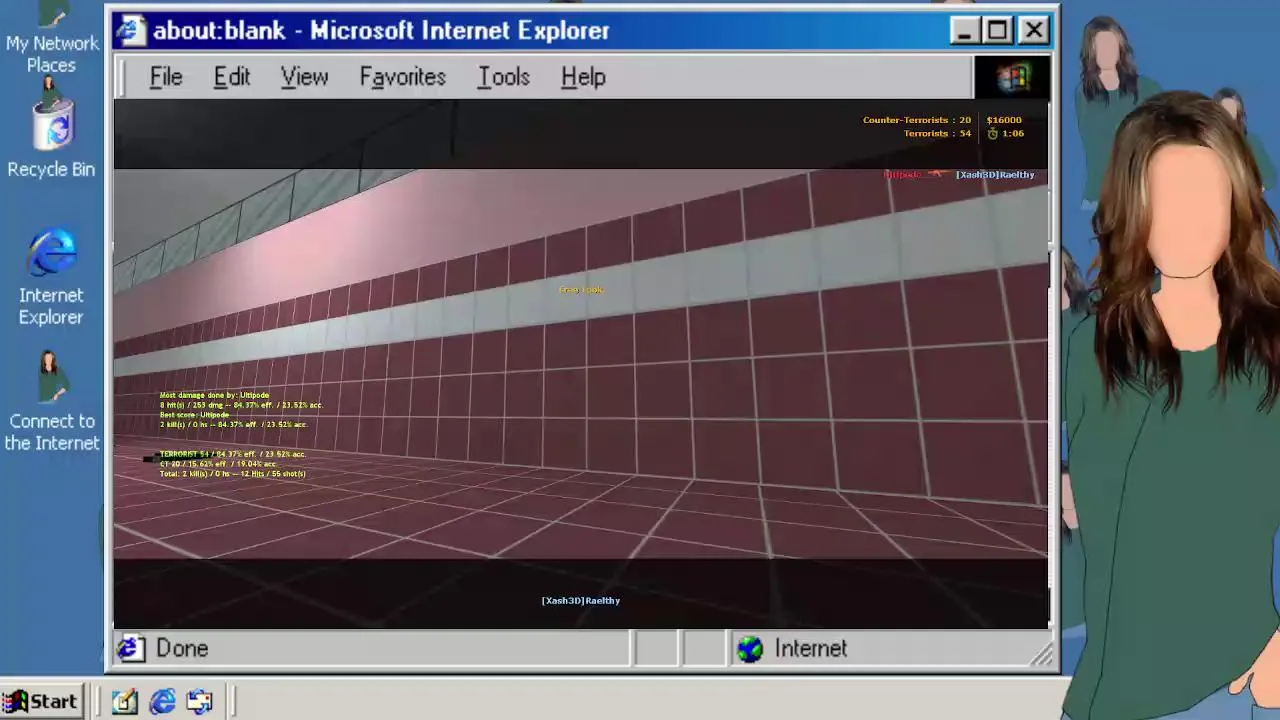Click the window resize grip corner
The image size is (1280, 720).
pos(1042,655)
